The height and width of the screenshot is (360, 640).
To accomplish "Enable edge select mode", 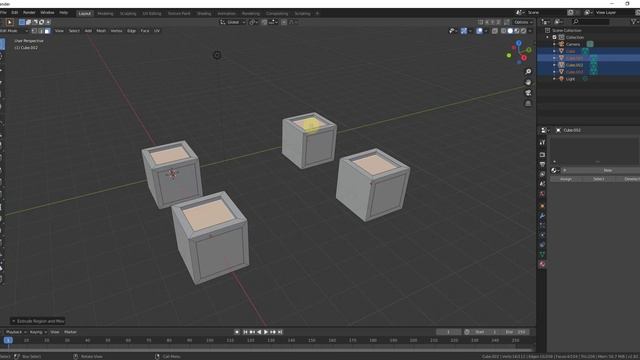I will [41, 31].
